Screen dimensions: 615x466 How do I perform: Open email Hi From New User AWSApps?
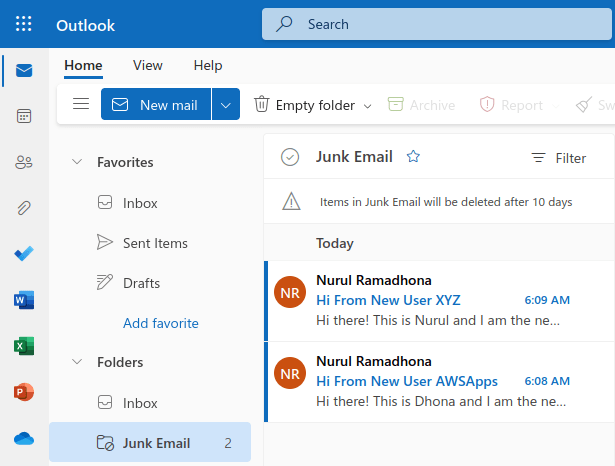[439, 381]
